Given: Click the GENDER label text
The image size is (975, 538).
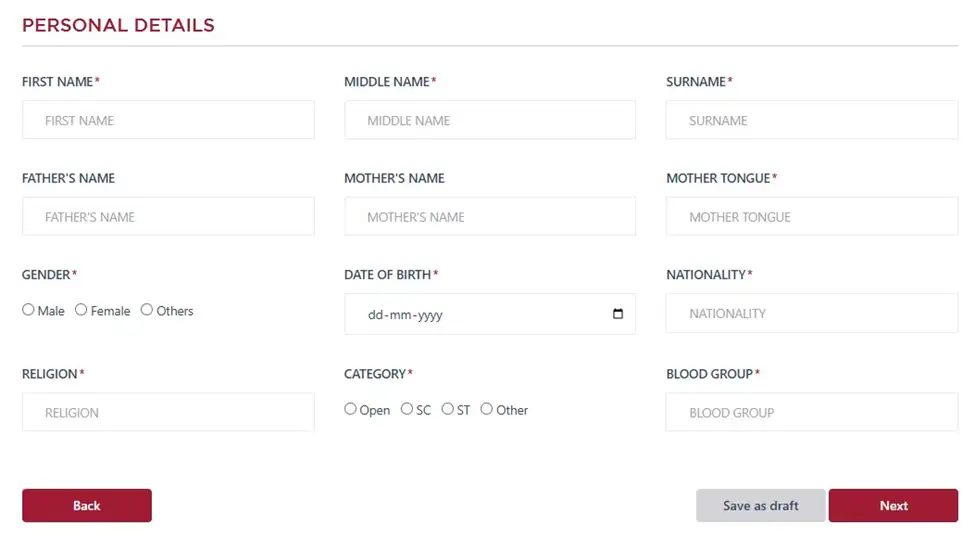Looking at the screenshot, I should click(46, 274).
